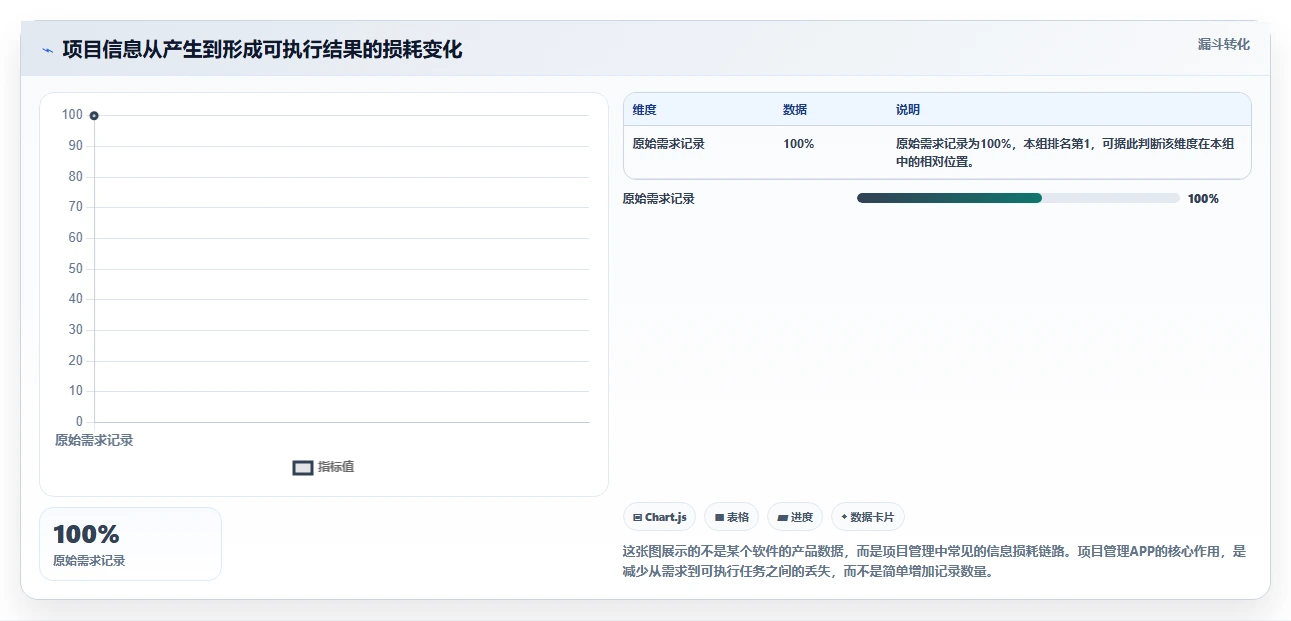Select the 表格 tag chip
This screenshot has height=621, width=1291.
pyautogui.click(x=731, y=517)
